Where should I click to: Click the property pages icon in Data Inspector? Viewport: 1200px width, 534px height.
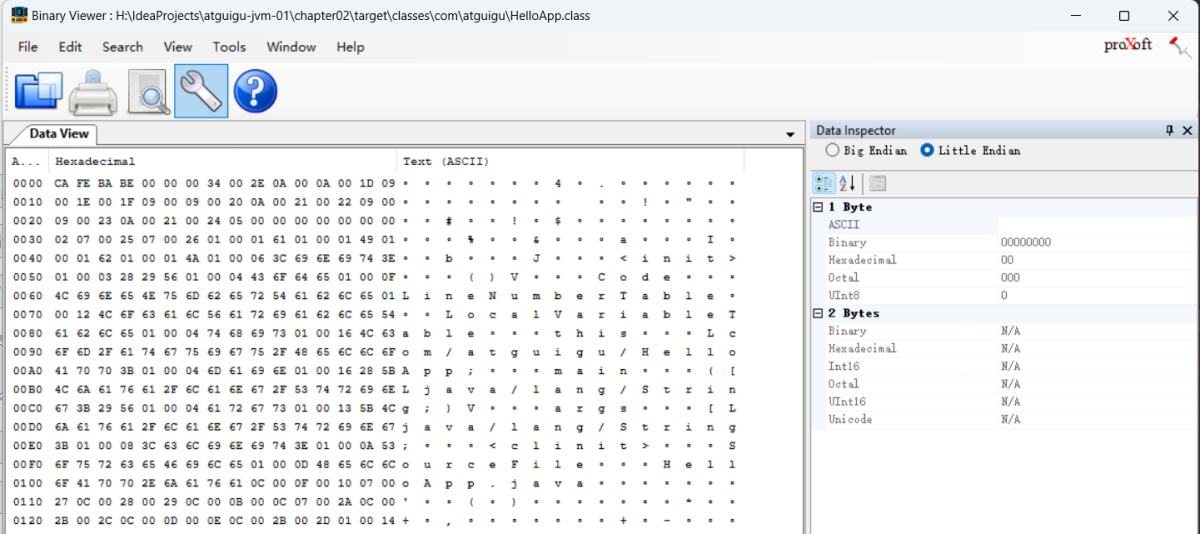[x=877, y=183]
